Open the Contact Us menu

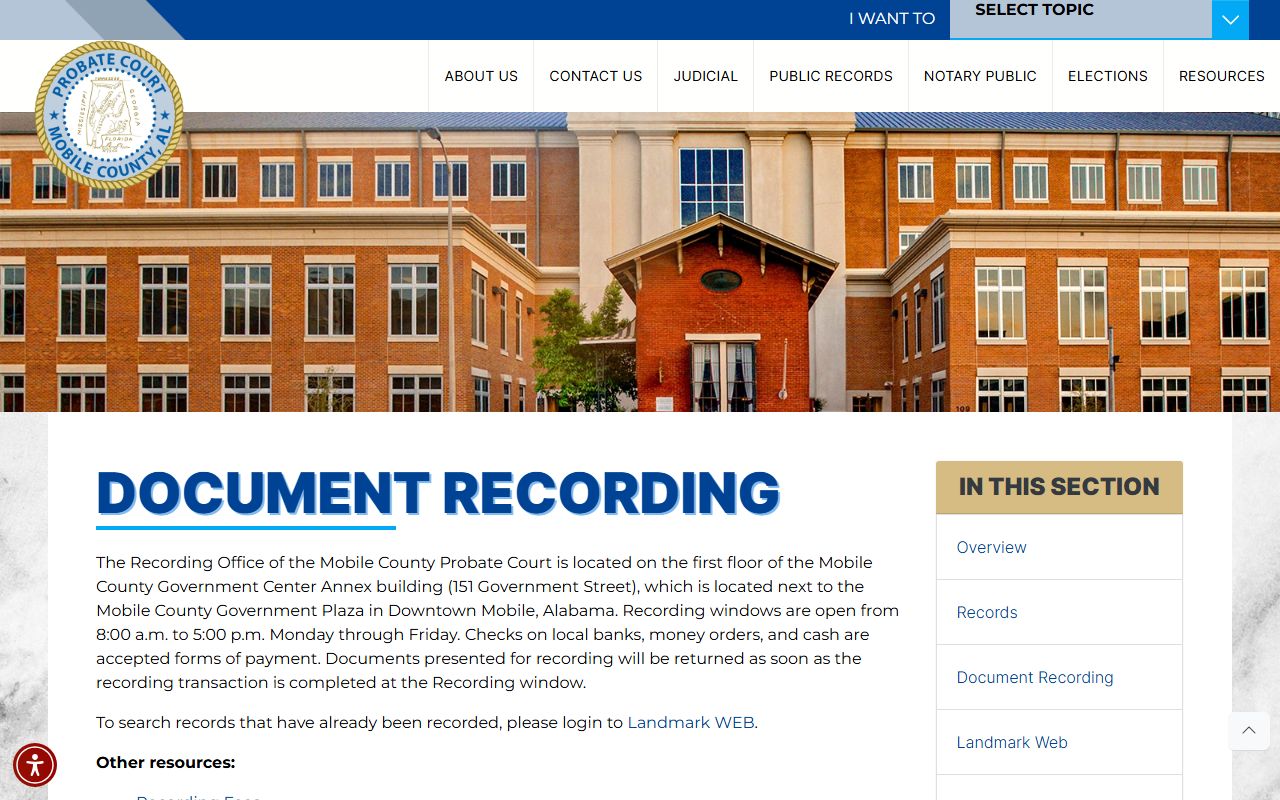(596, 76)
